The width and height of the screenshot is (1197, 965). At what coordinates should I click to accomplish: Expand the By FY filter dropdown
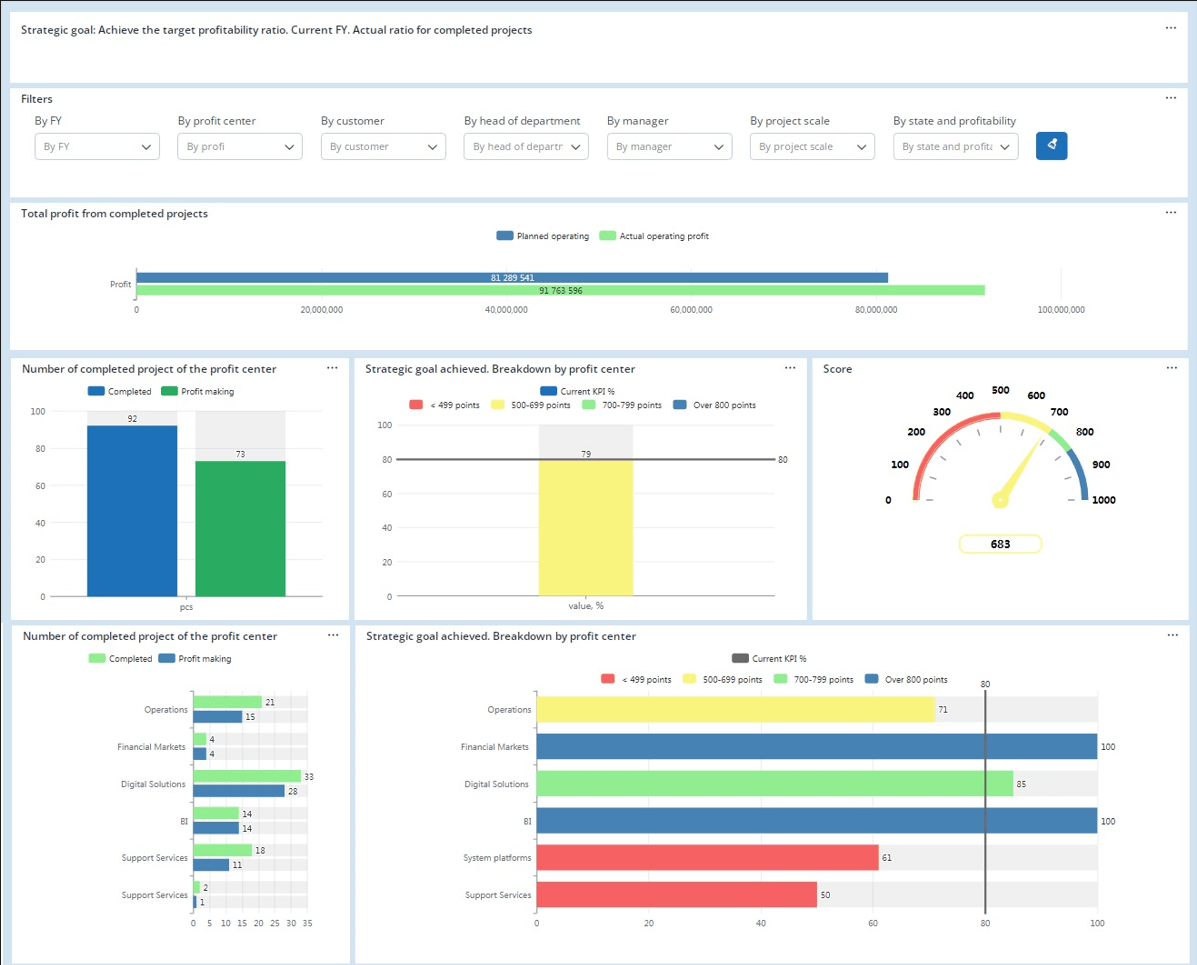click(97, 147)
